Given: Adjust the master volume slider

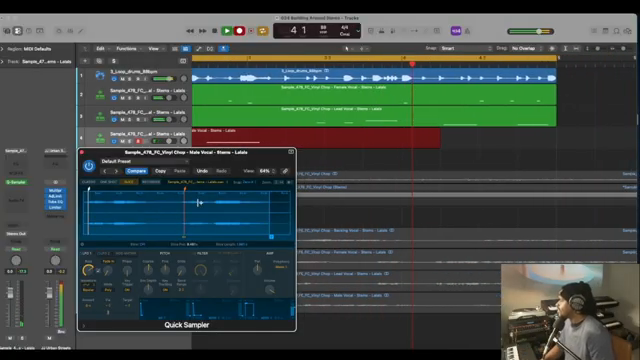Looking at the screenshot, I should point(530,31).
